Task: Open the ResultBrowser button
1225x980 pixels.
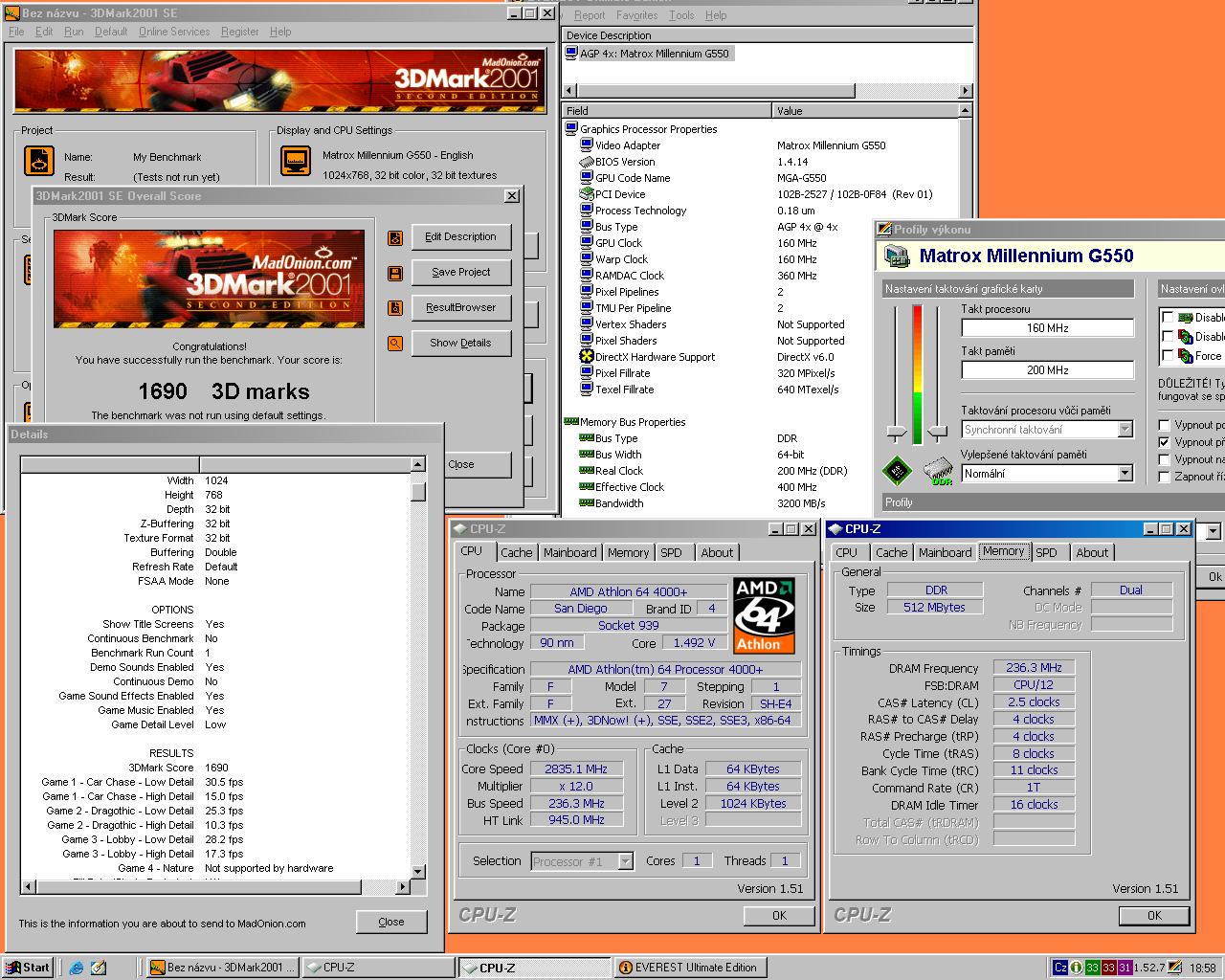Action: tap(460, 308)
